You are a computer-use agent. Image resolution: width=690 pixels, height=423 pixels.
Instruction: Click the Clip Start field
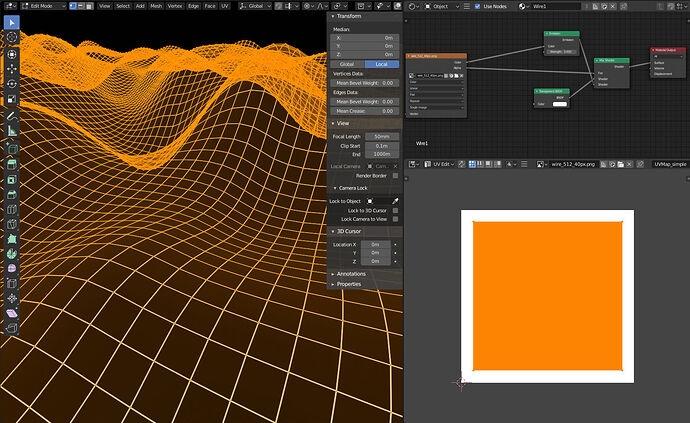pos(382,146)
